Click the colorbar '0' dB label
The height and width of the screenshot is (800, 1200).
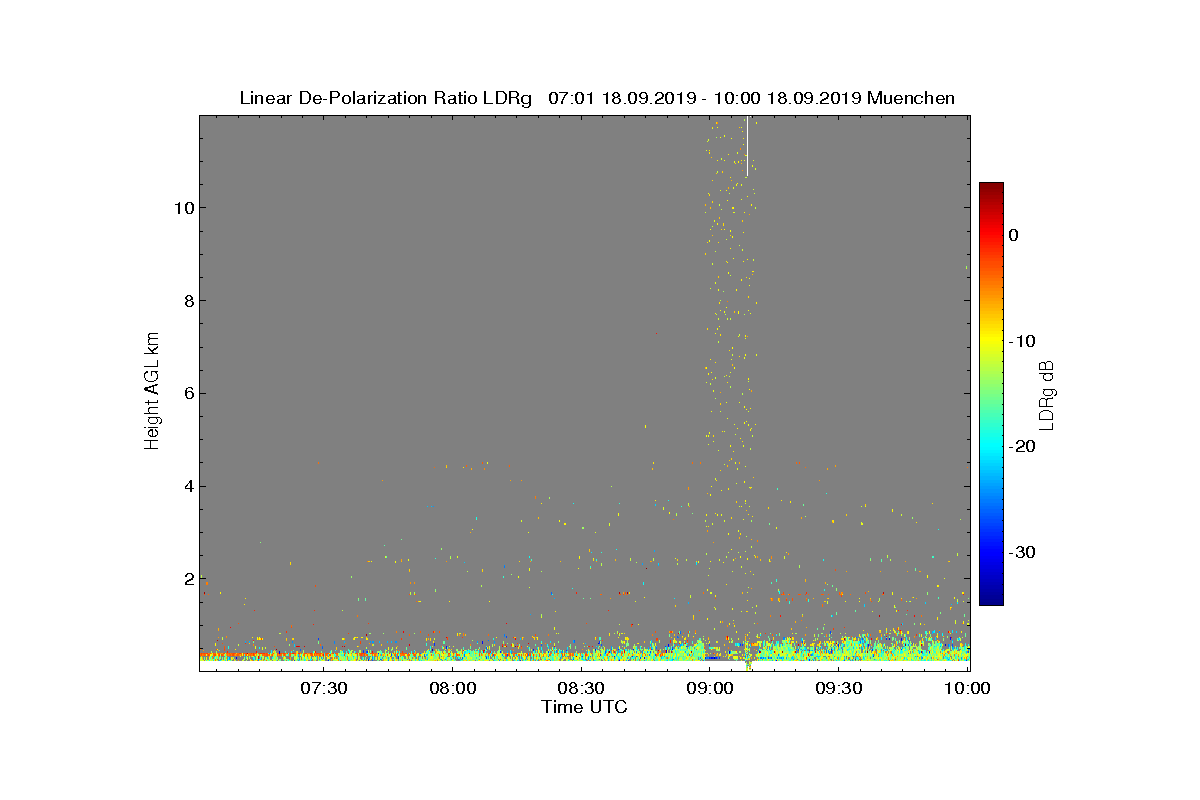pyautogui.click(x=1013, y=235)
